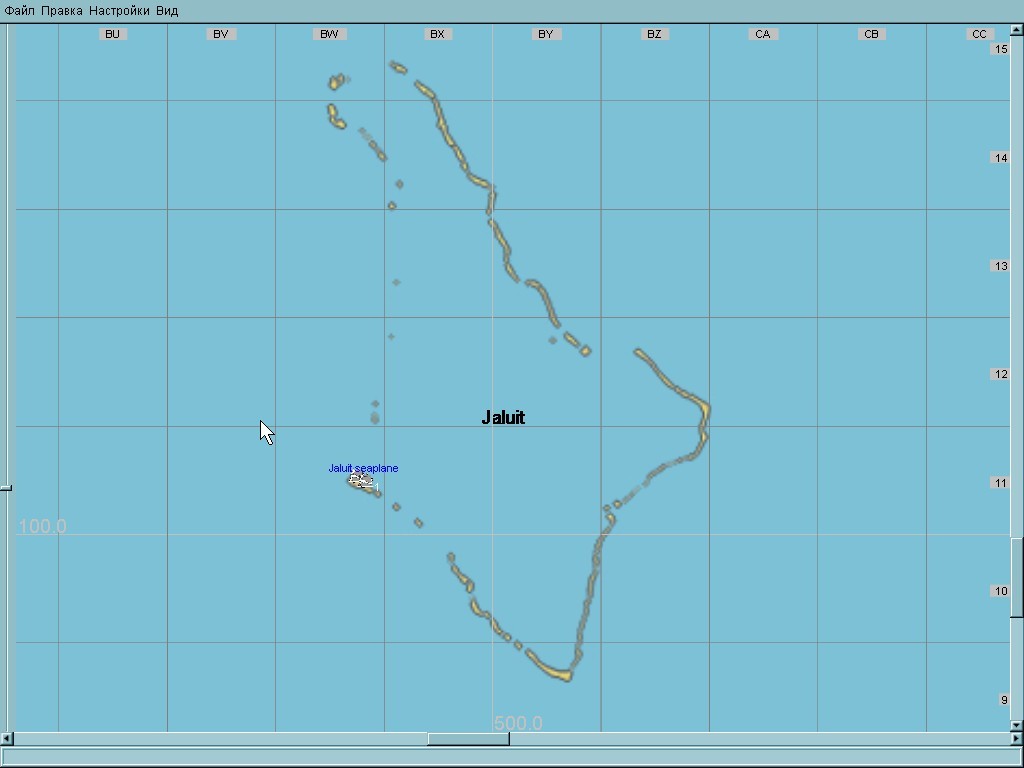Click row label 9

pyautogui.click(x=1004, y=700)
